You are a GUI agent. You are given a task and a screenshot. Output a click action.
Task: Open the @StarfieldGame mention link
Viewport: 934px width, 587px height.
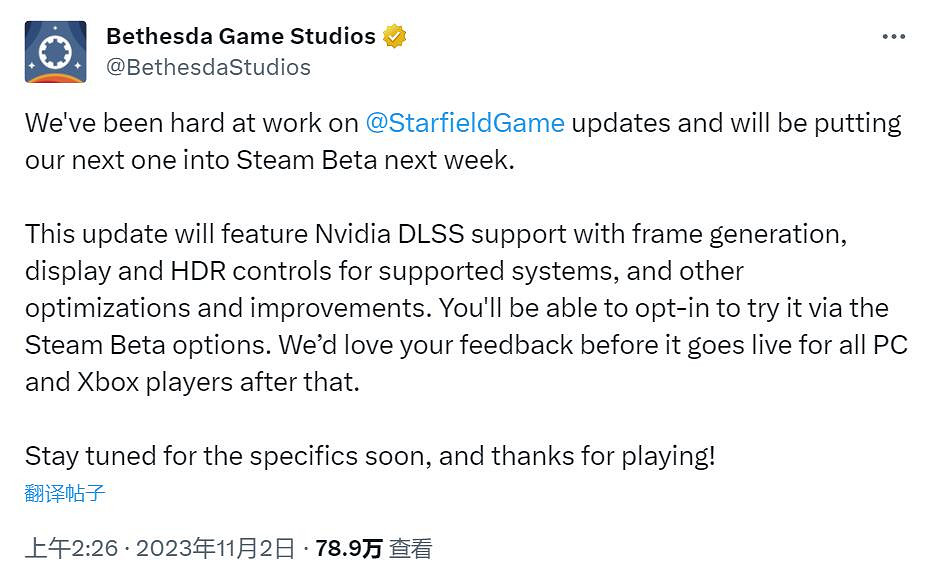[x=465, y=123]
